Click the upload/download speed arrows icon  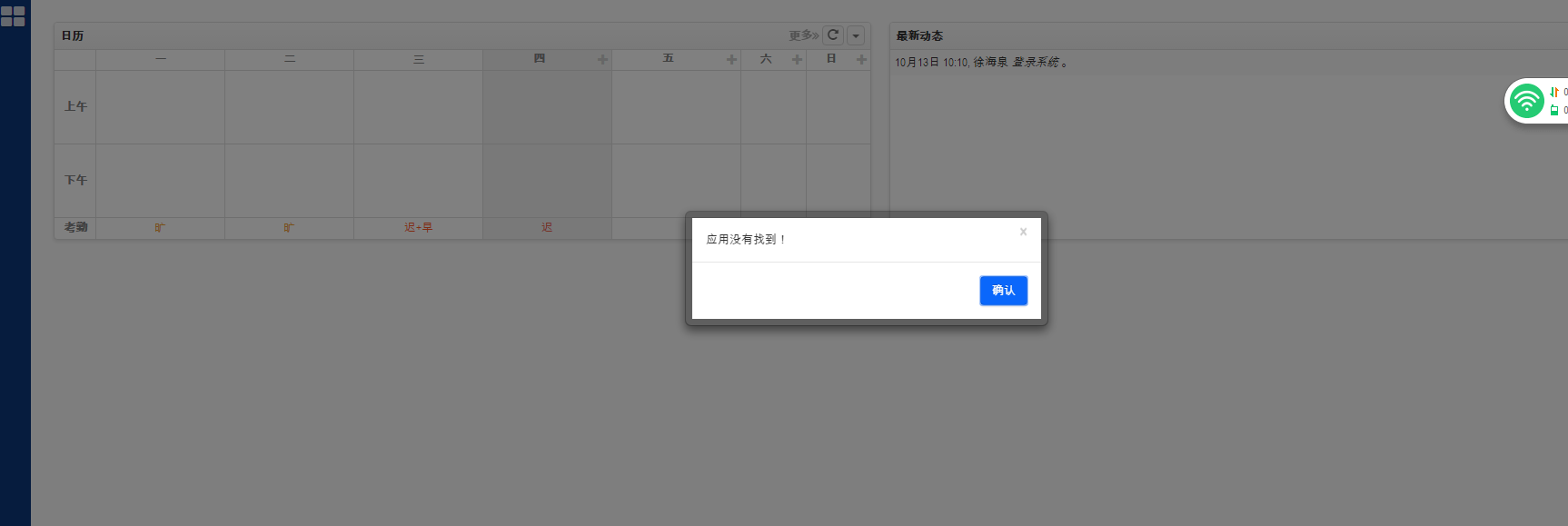[1554, 92]
